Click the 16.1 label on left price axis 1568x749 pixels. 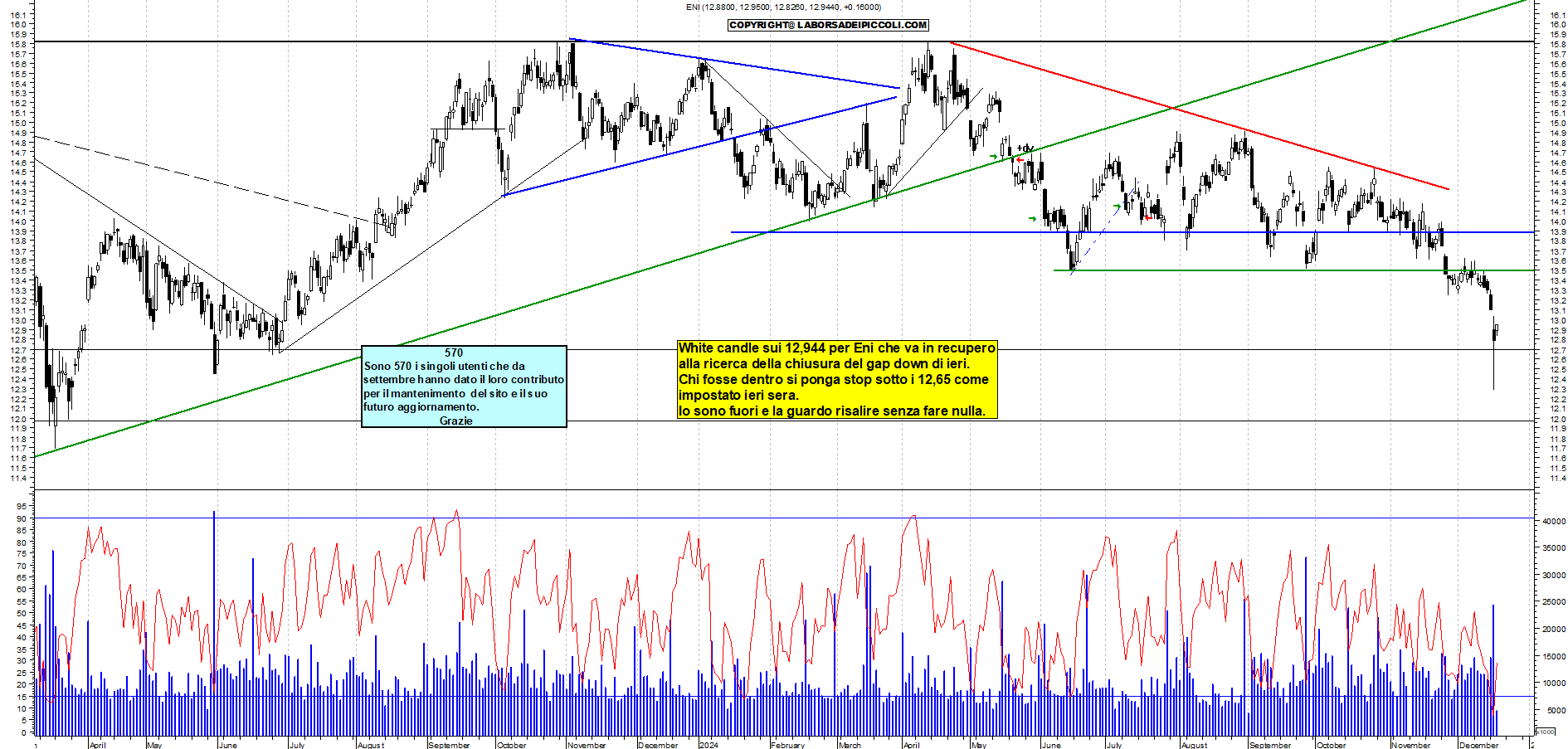click(x=20, y=15)
